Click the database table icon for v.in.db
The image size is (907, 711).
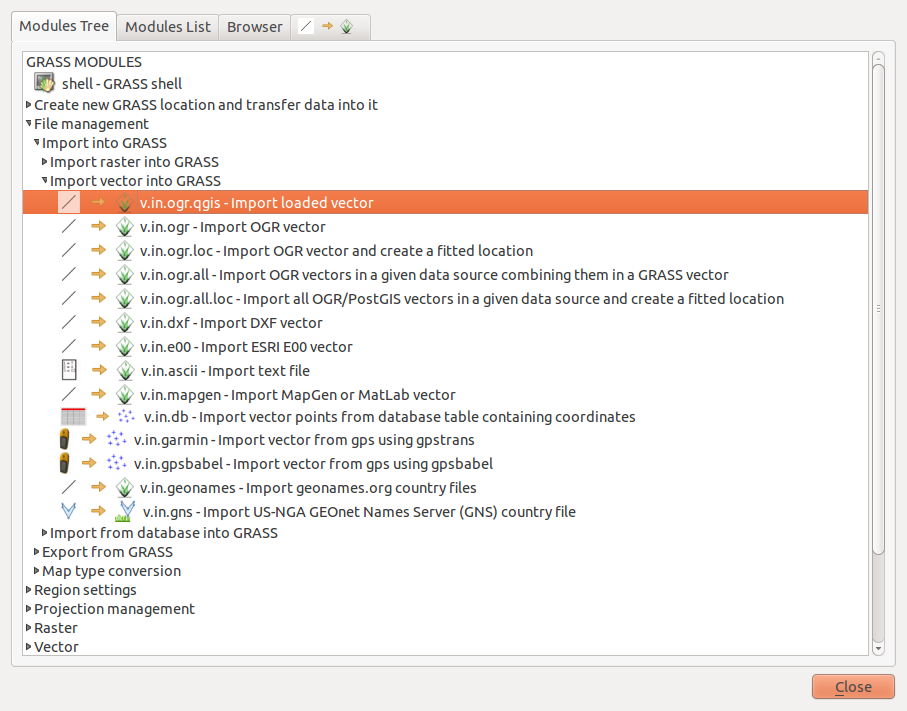73,417
